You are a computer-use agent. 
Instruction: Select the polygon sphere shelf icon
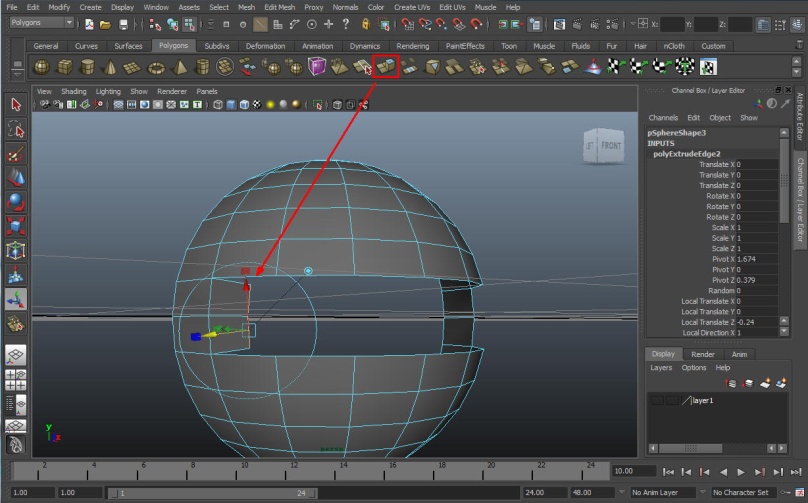point(42,67)
